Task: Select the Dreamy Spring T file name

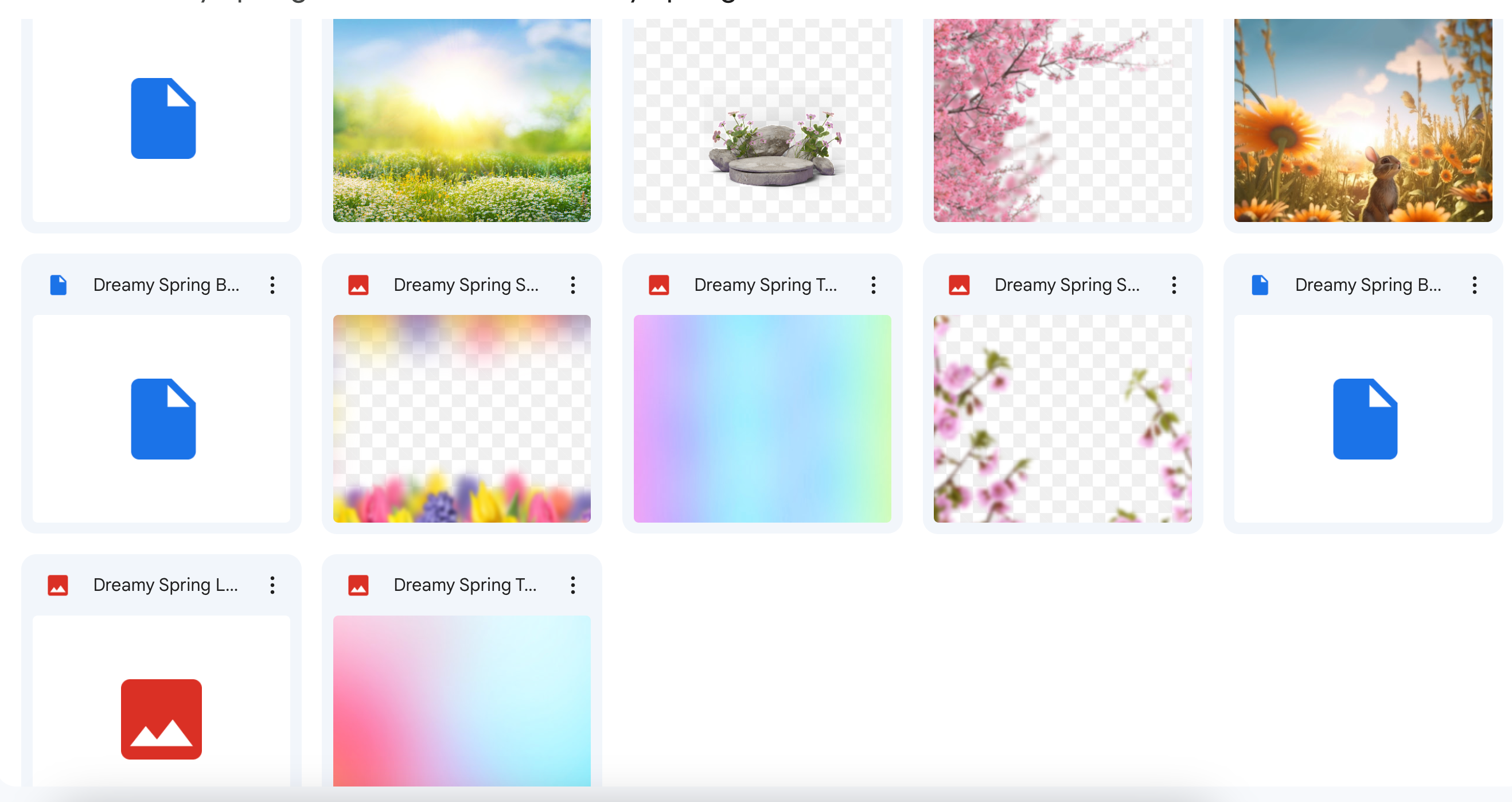Action: pos(765,285)
